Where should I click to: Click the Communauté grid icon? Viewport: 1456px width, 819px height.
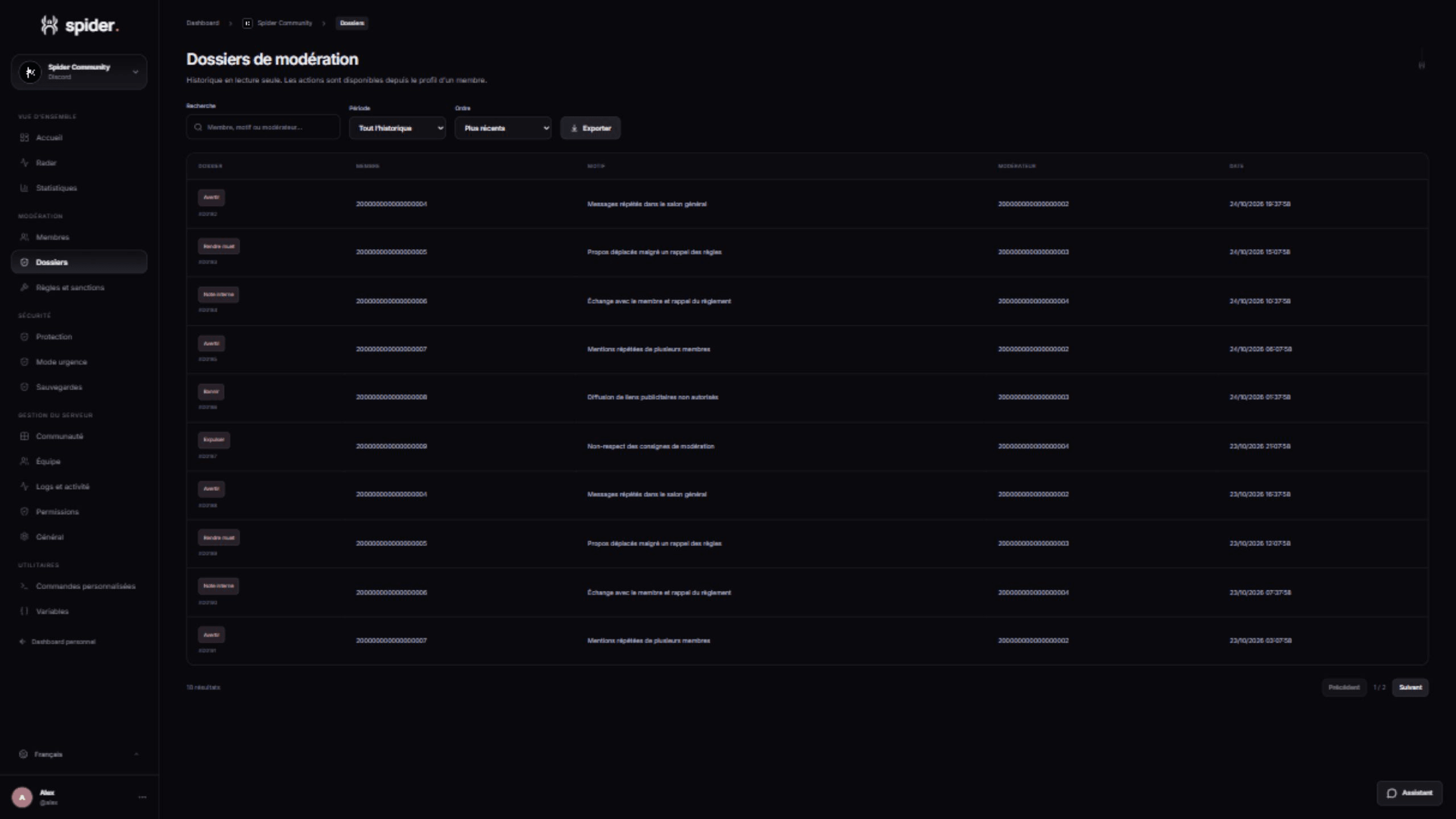click(x=24, y=436)
